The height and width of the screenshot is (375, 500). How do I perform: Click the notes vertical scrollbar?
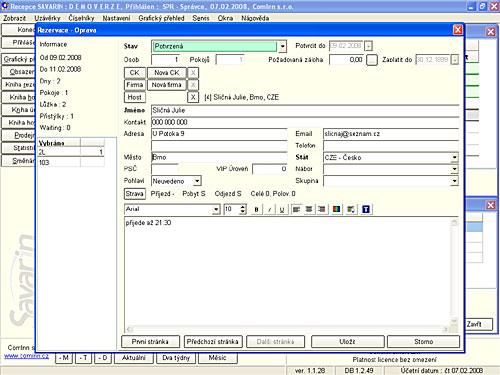[454, 271]
